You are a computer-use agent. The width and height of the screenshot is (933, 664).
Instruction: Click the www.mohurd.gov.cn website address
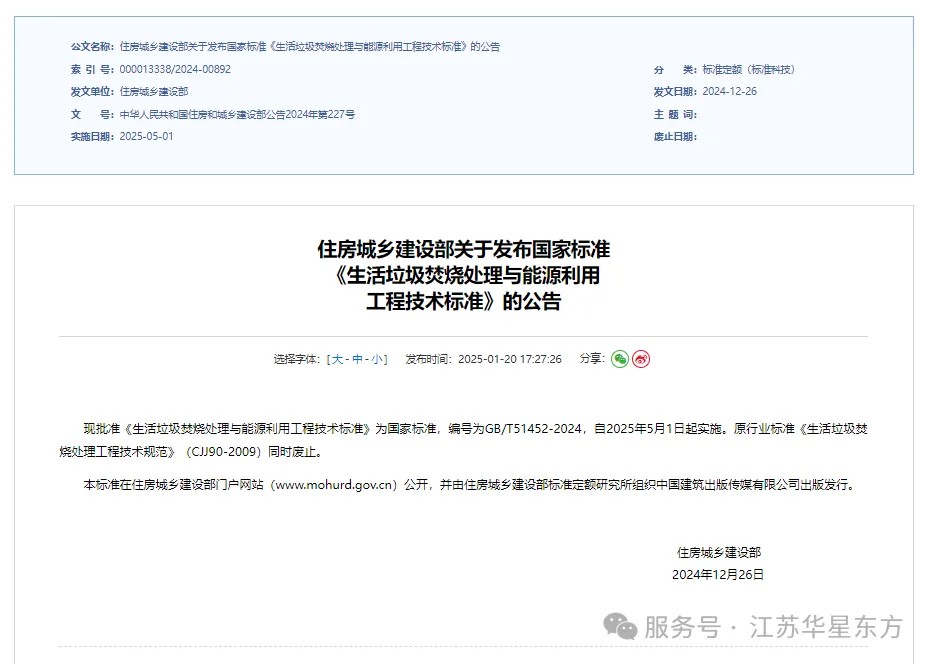click(334, 485)
